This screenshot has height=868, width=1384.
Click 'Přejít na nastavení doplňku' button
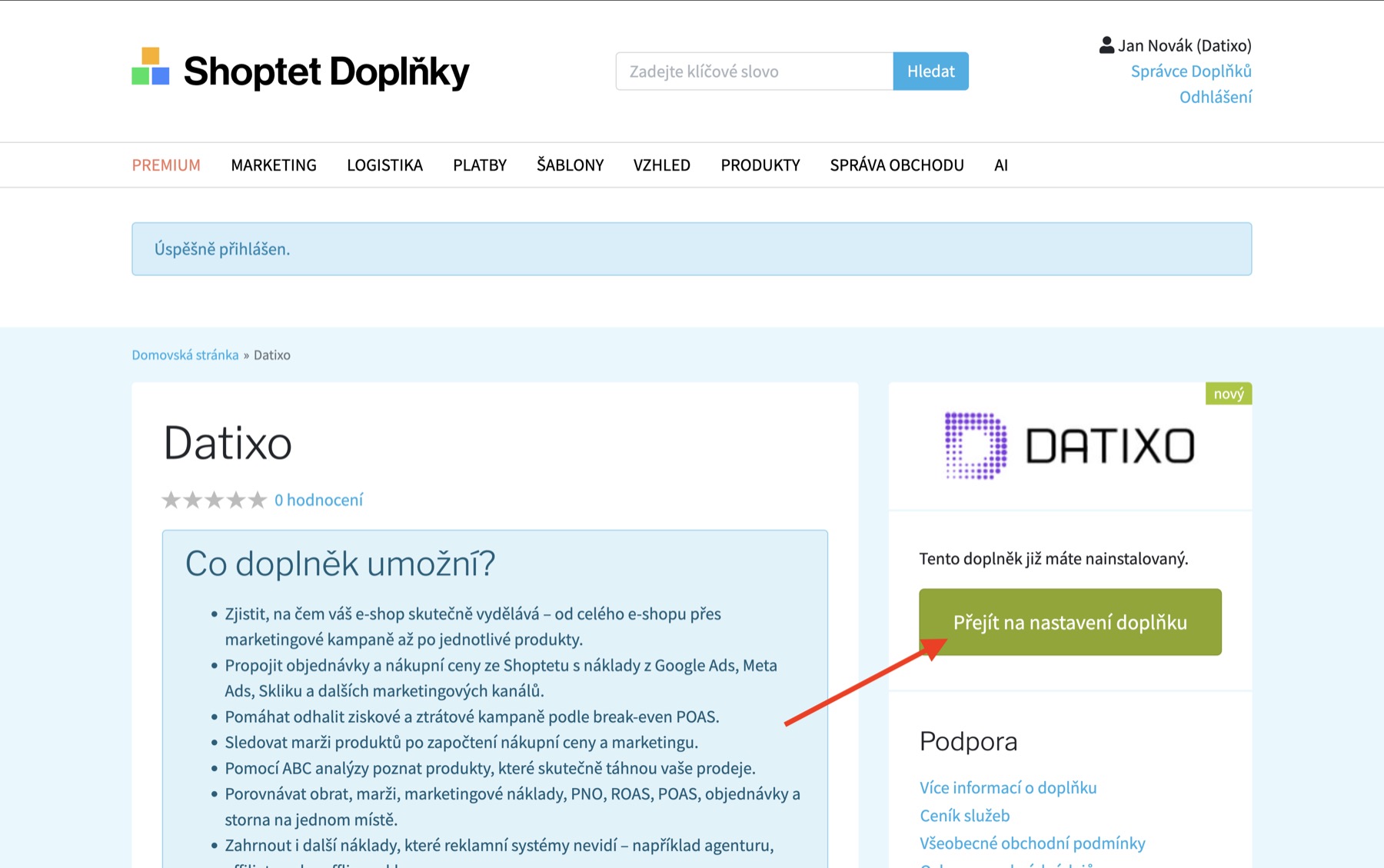click(1070, 622)
